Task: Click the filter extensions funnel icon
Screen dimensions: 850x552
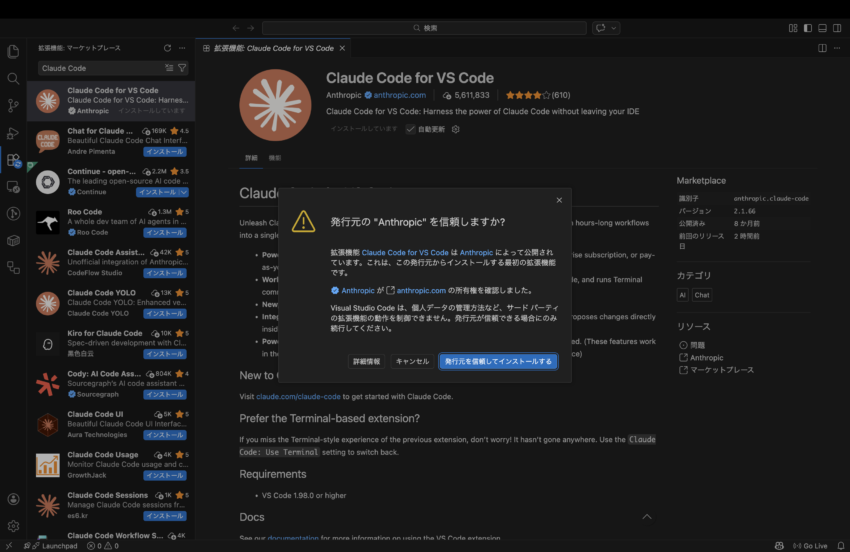Action: click(182, 68)
